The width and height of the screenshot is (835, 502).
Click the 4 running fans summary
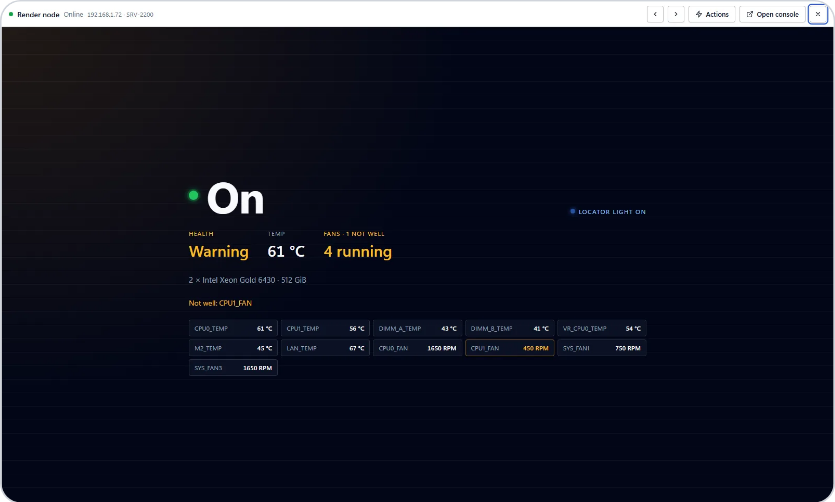[357, 251]
